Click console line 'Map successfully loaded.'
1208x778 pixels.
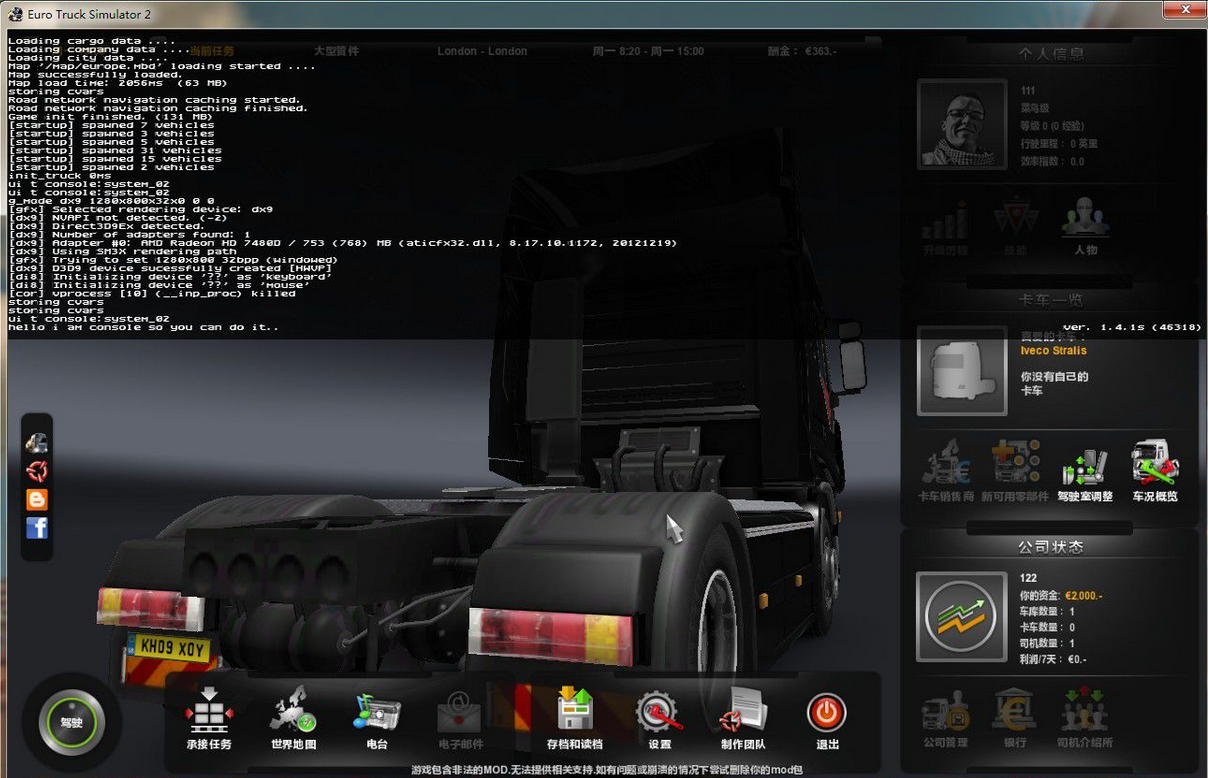pos(95,75)
